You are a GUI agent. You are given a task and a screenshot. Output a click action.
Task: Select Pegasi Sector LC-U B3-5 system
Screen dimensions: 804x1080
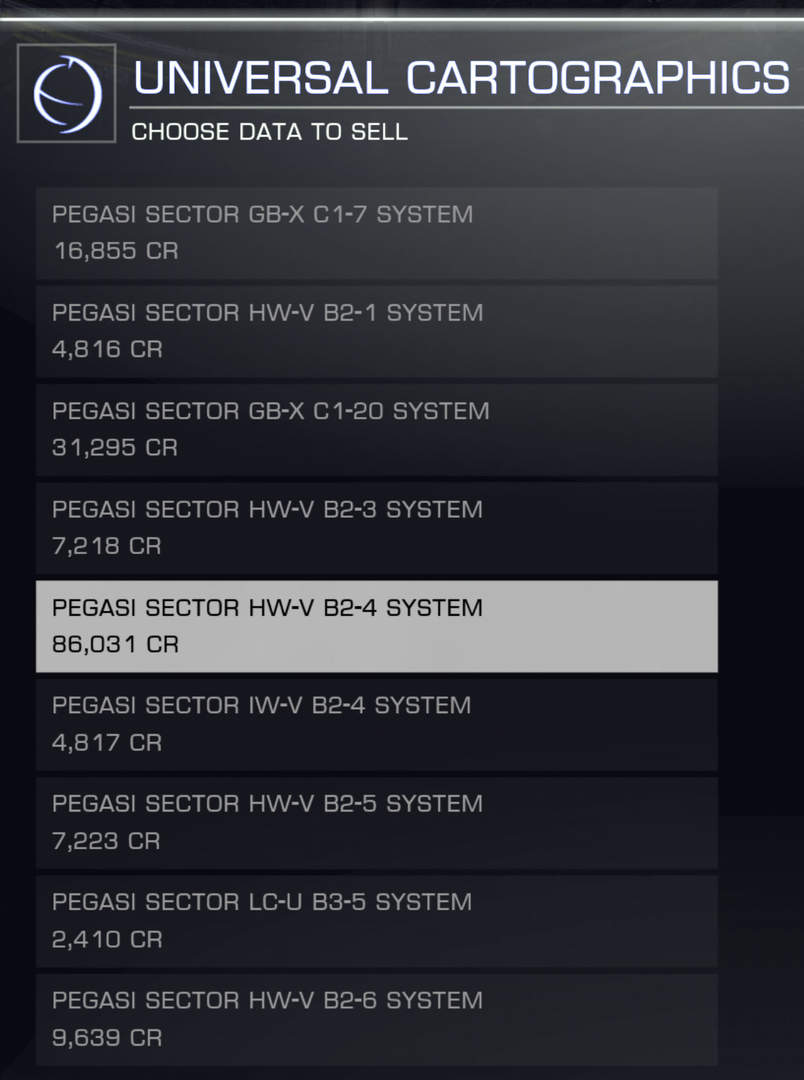point(377,922)
